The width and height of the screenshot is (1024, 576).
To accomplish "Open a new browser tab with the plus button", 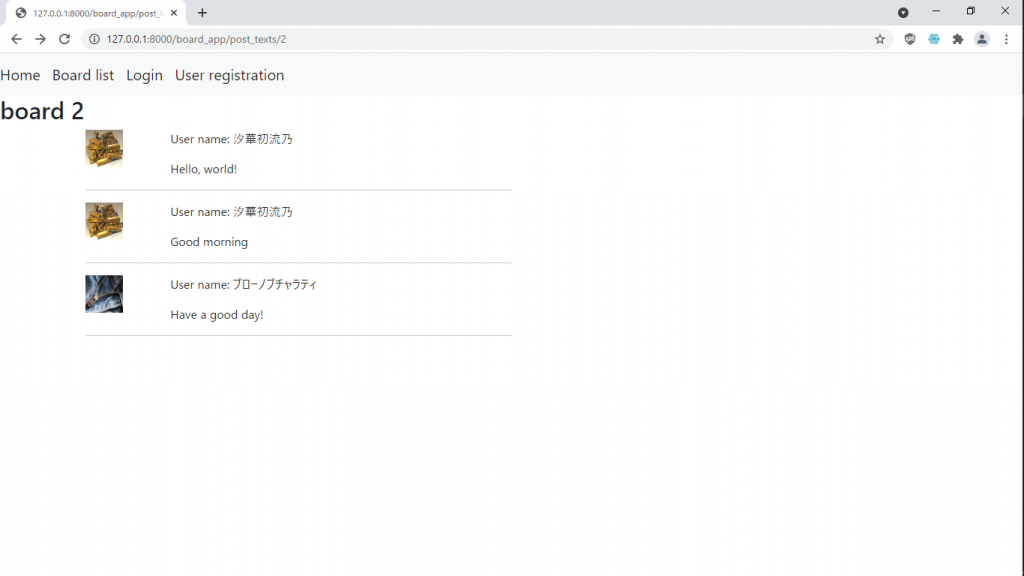I will coord(202,12).
